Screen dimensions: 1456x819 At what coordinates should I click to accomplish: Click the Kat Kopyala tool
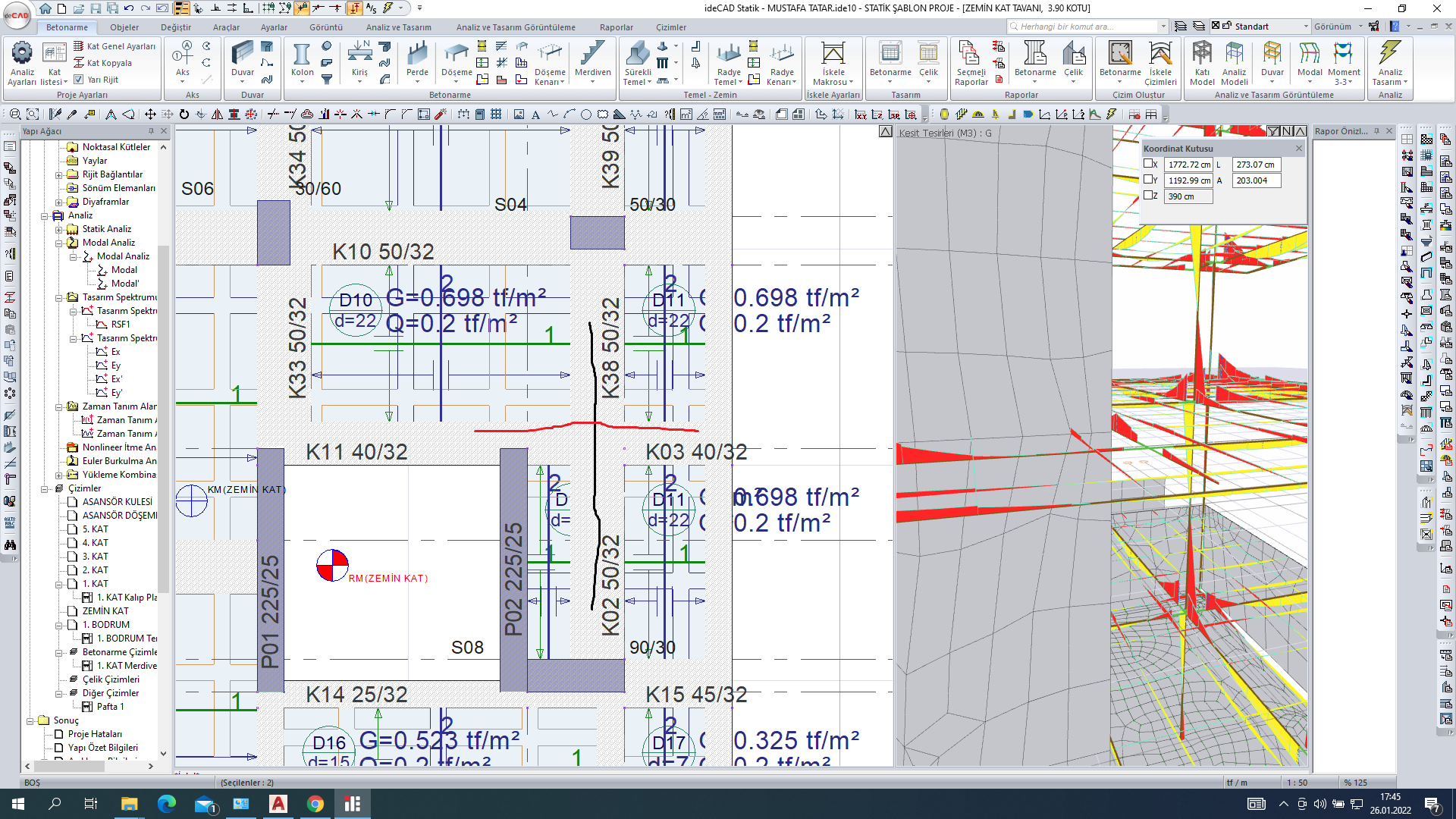(102, 63)
